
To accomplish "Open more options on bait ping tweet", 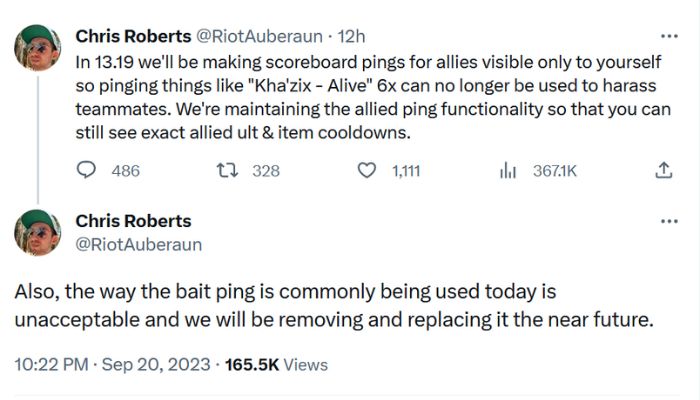I will (x=669, y=221).
